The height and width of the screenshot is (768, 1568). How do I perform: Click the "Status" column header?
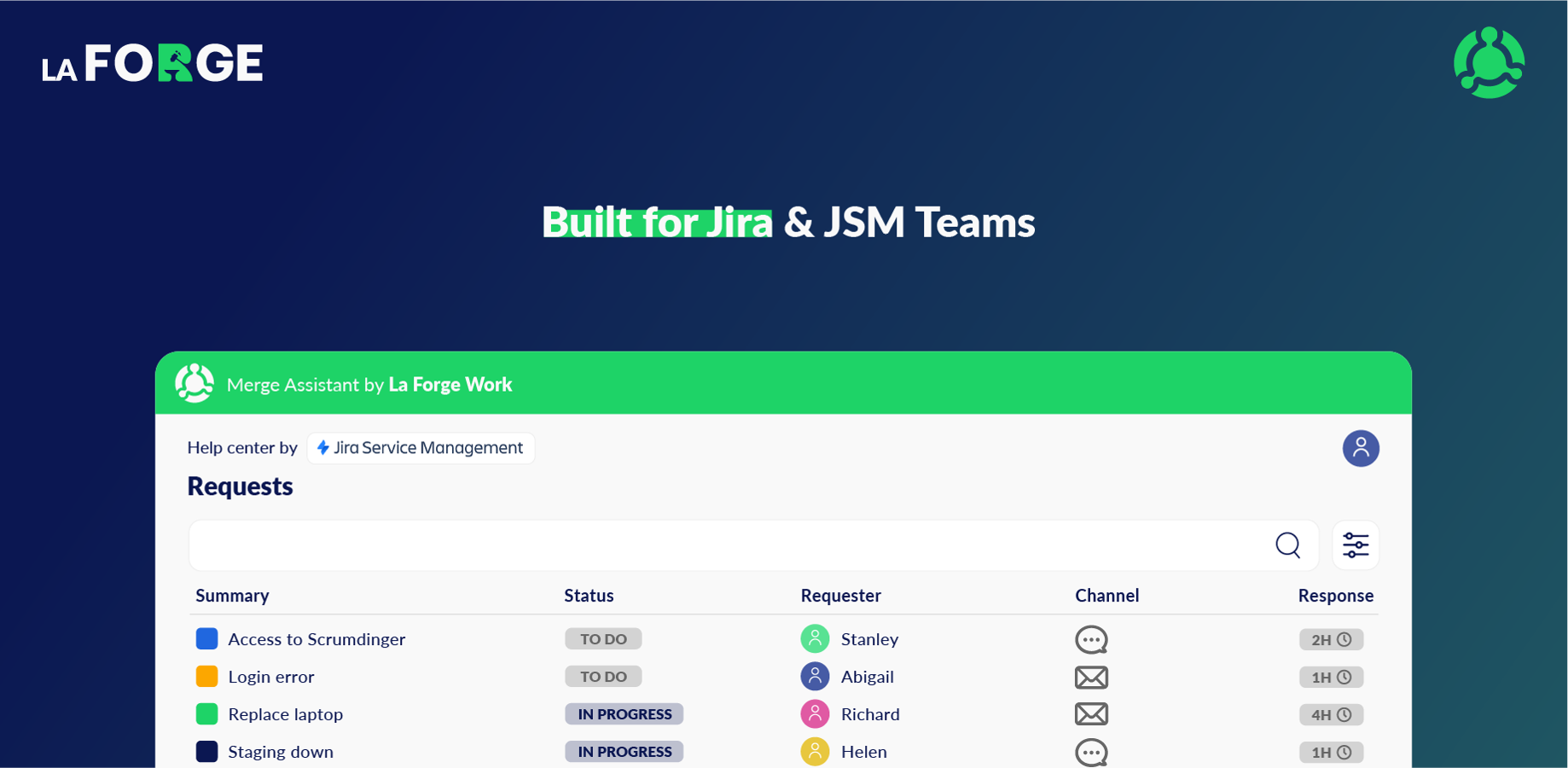(x=589, y=596)
